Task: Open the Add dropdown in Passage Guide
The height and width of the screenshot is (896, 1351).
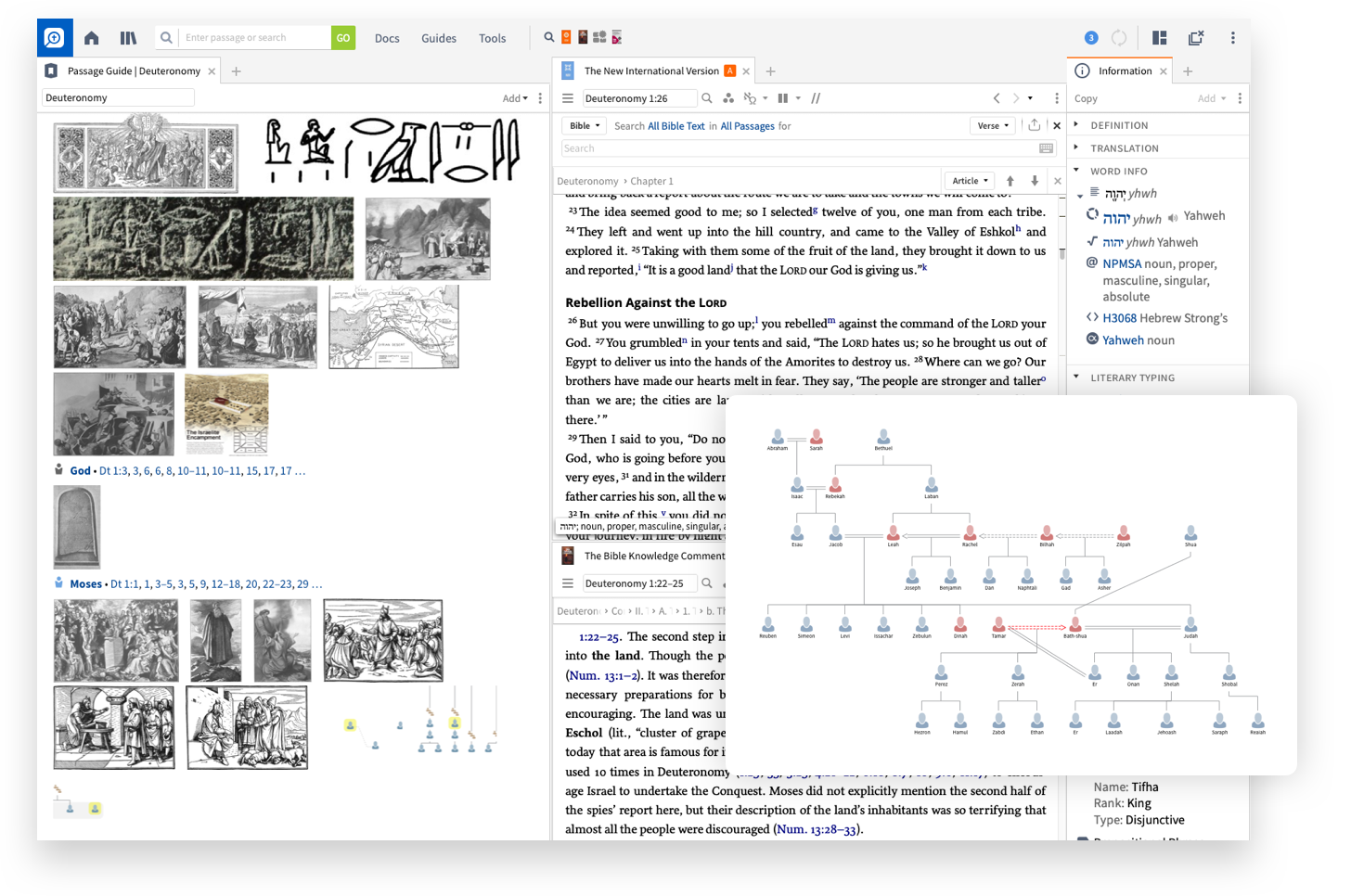Action: coord(515,98)
